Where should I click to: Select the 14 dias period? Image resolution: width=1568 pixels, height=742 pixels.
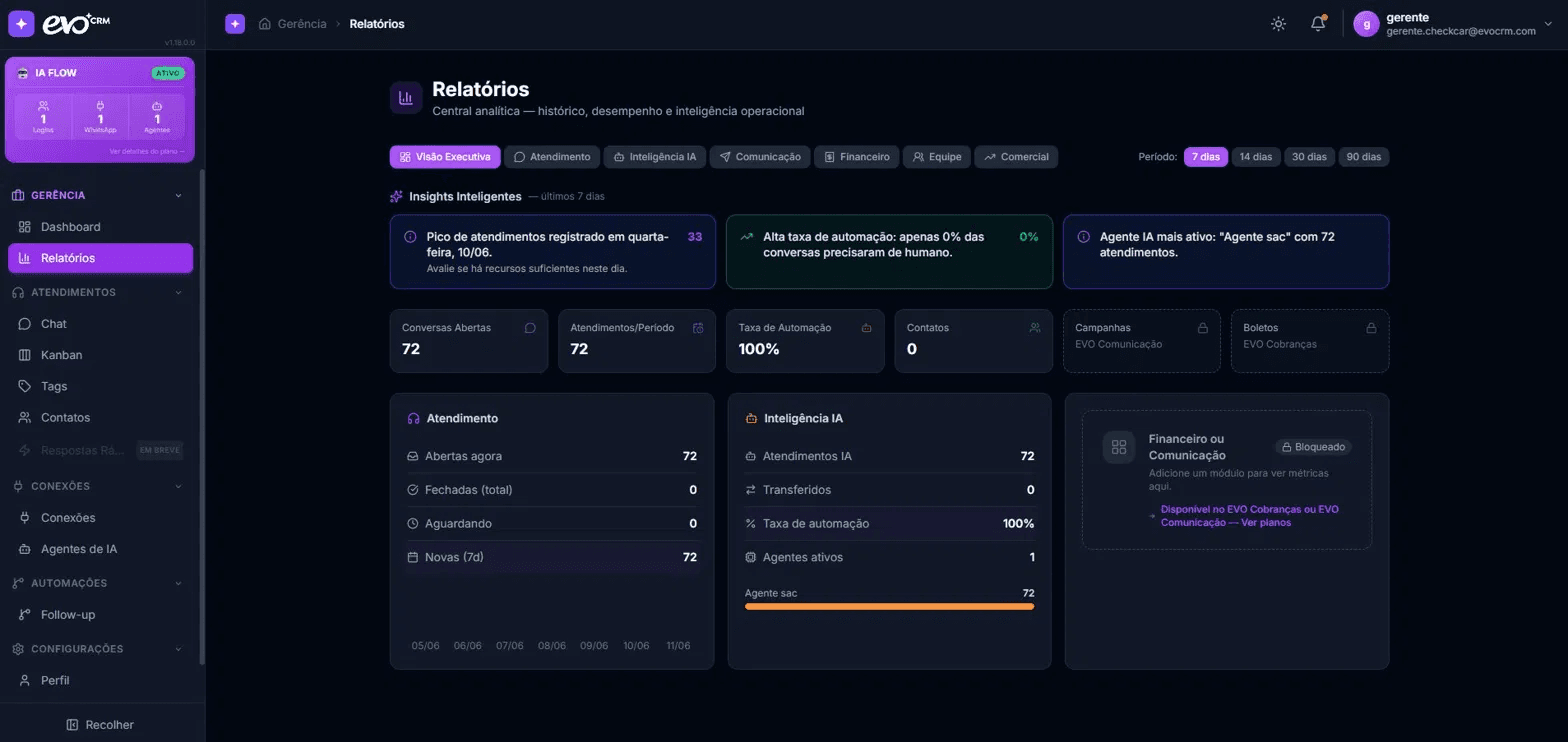[x=1256, y=157]
